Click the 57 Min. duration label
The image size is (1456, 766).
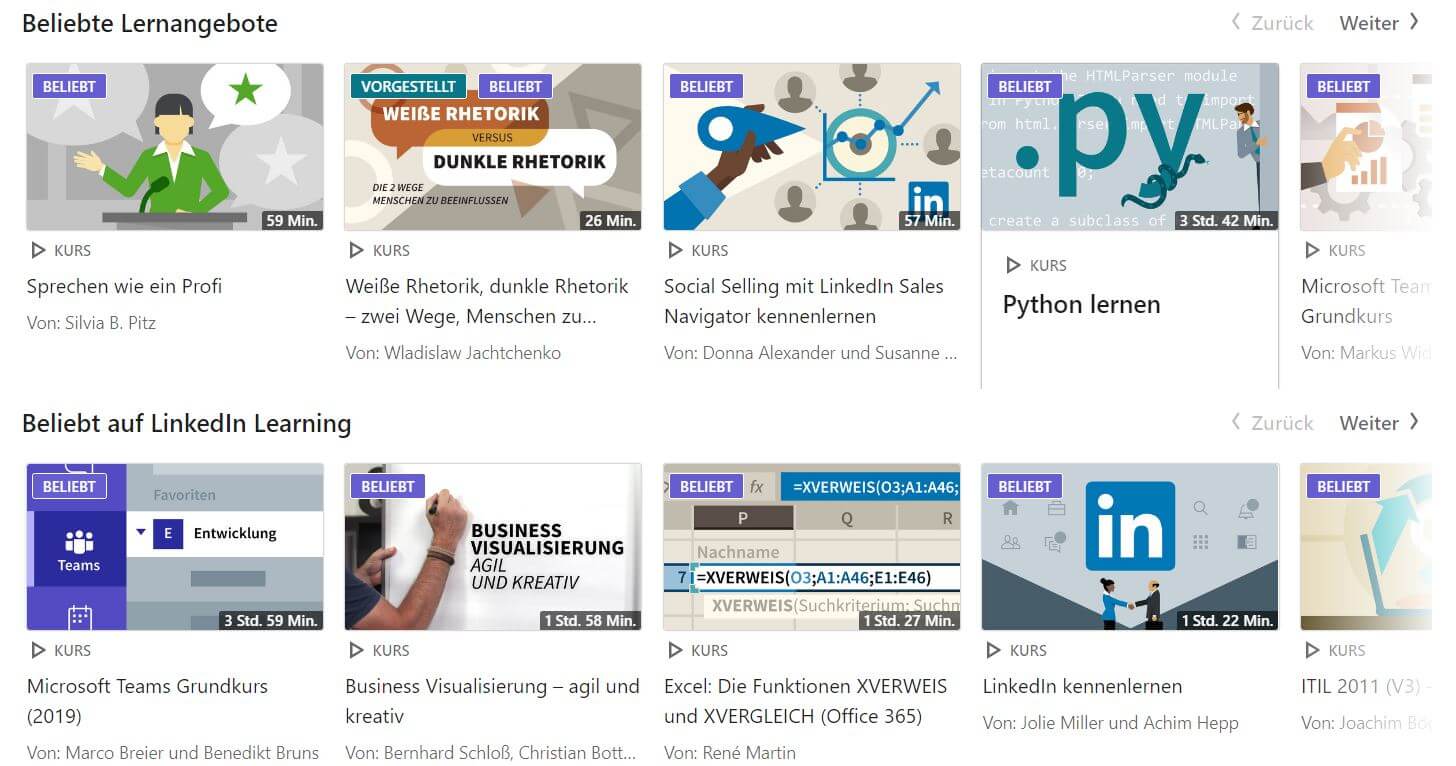click(x=929, y=220)
